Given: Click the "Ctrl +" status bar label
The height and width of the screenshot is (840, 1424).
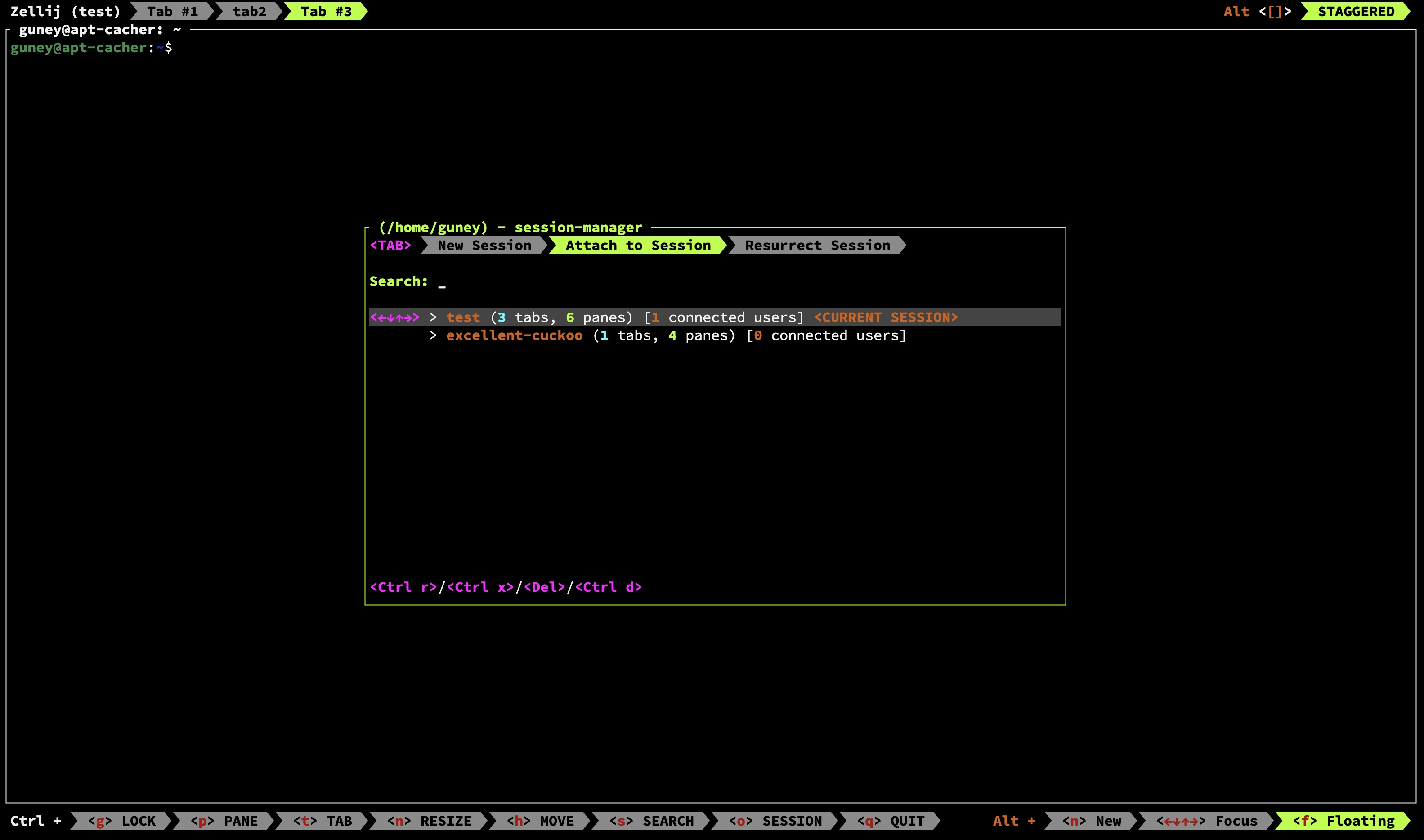Looking at the screenshot, I should [36, 821].
